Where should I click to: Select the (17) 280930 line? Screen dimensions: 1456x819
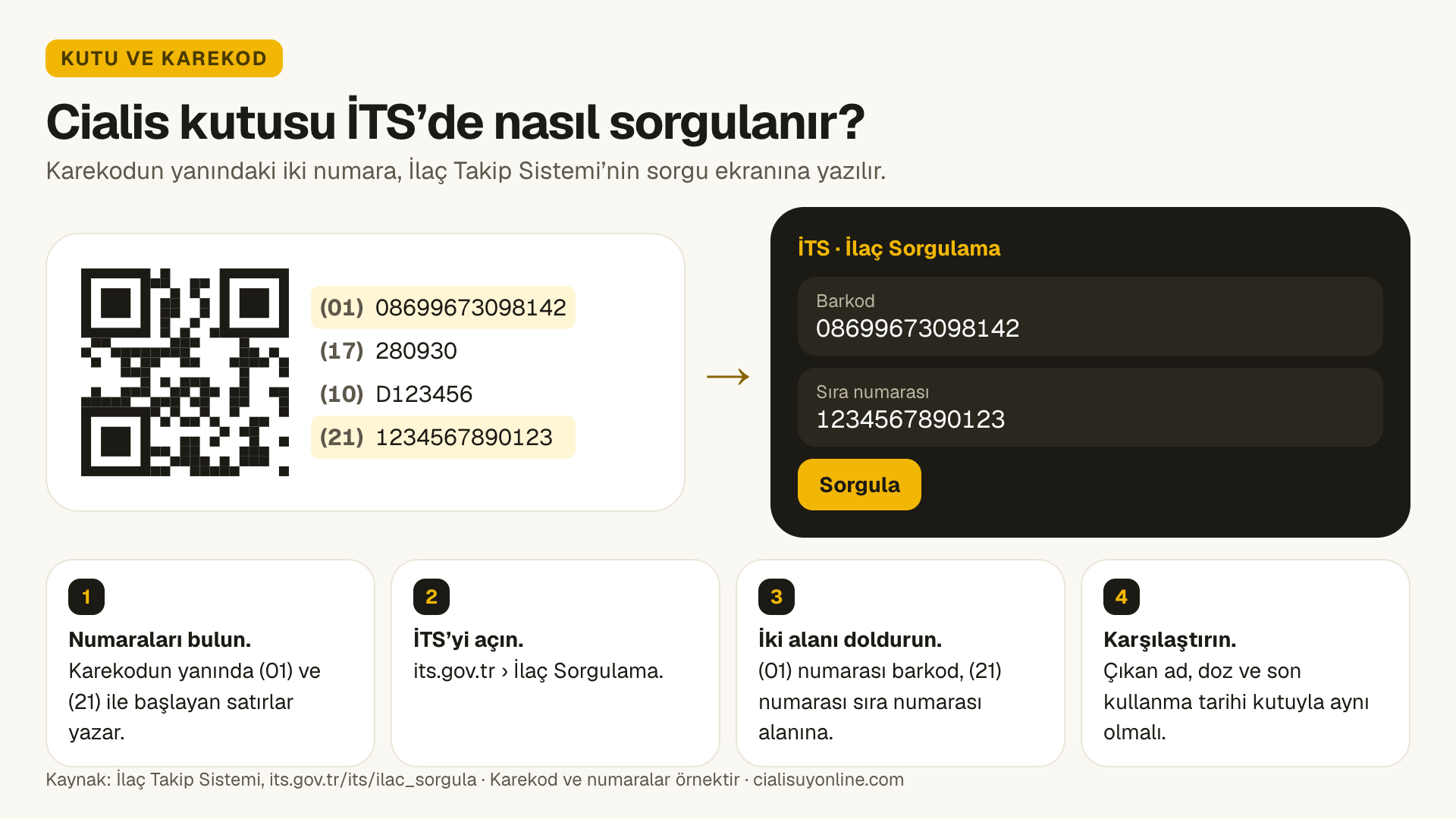tap(388, 351)
